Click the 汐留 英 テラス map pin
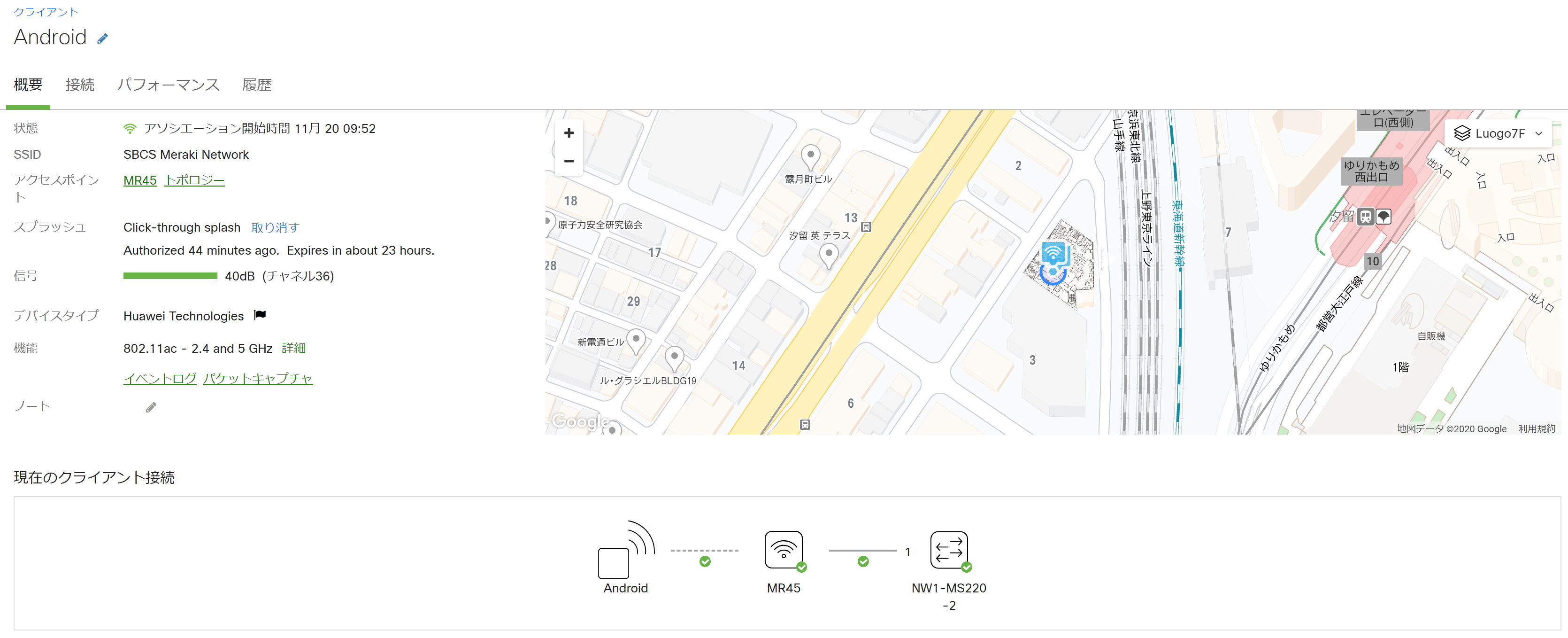1568x638 pixels. (x=829, y=256)
